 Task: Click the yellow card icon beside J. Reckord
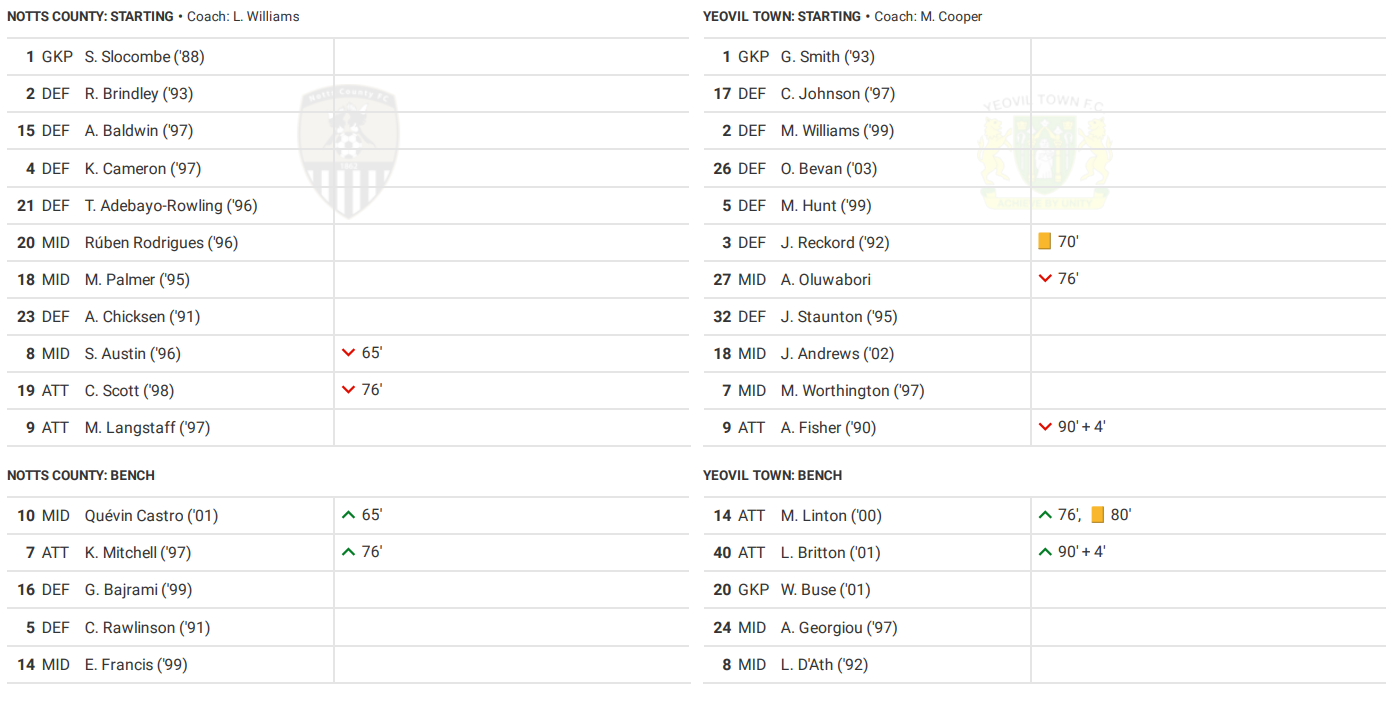[1045, 242]
